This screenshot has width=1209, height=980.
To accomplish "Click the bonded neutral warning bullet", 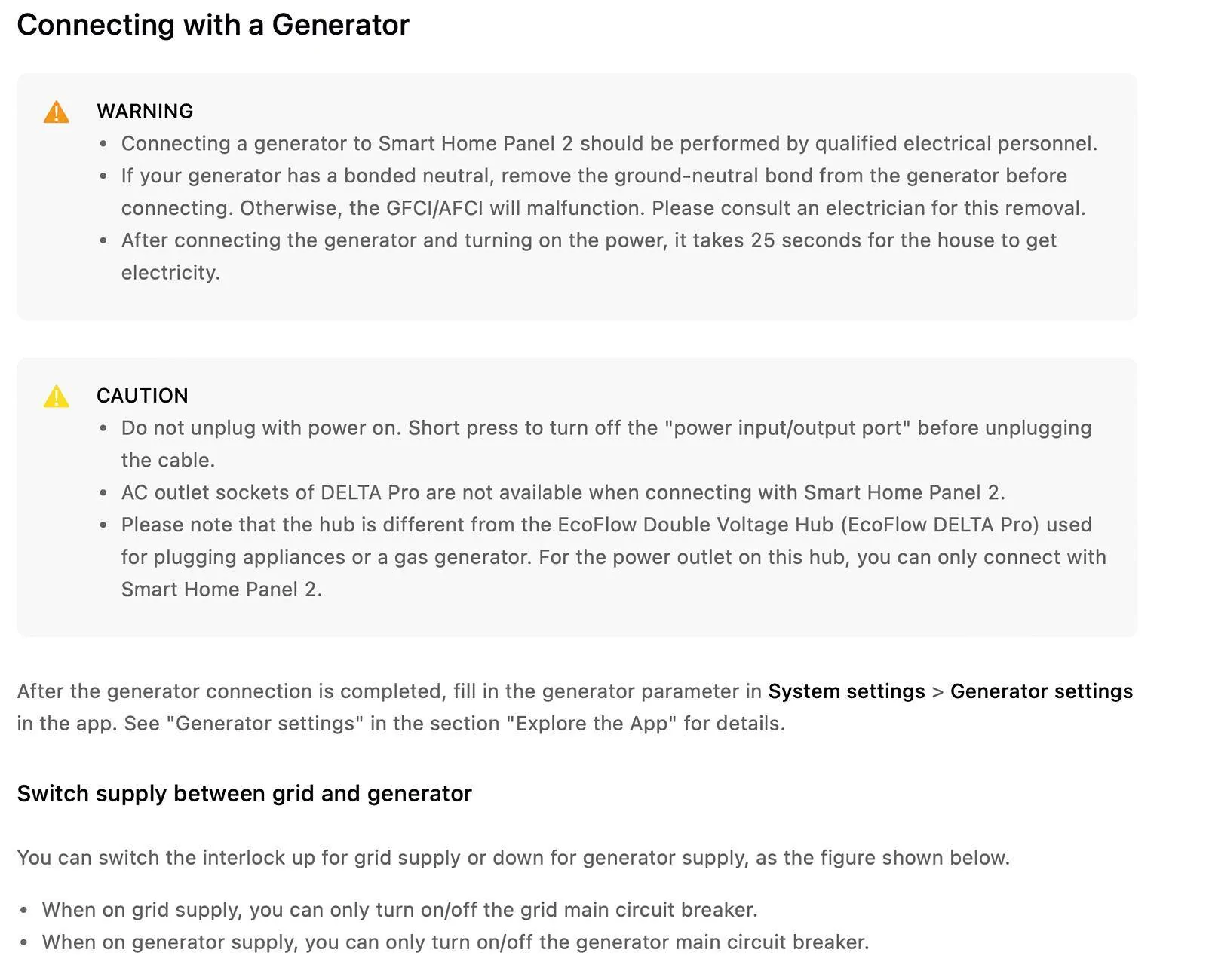I will click(x=603, y=191).
